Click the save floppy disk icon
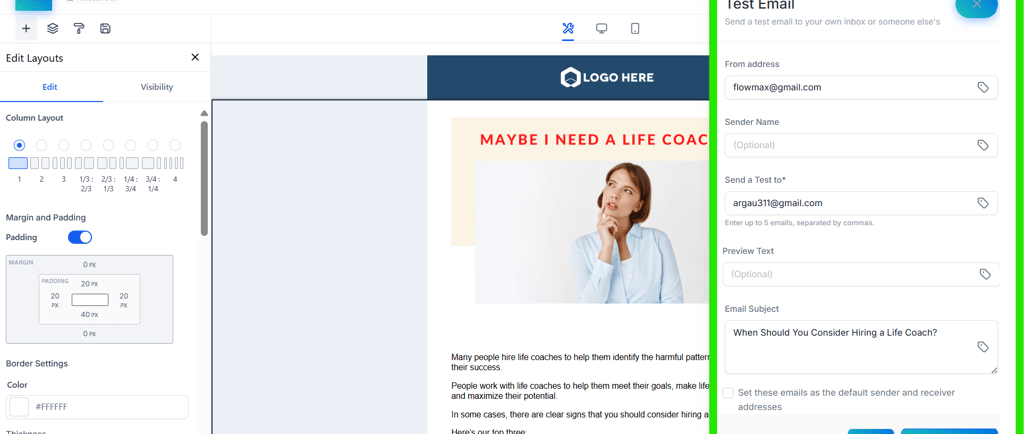The image size is (1024, 434). tap(105, 29)
